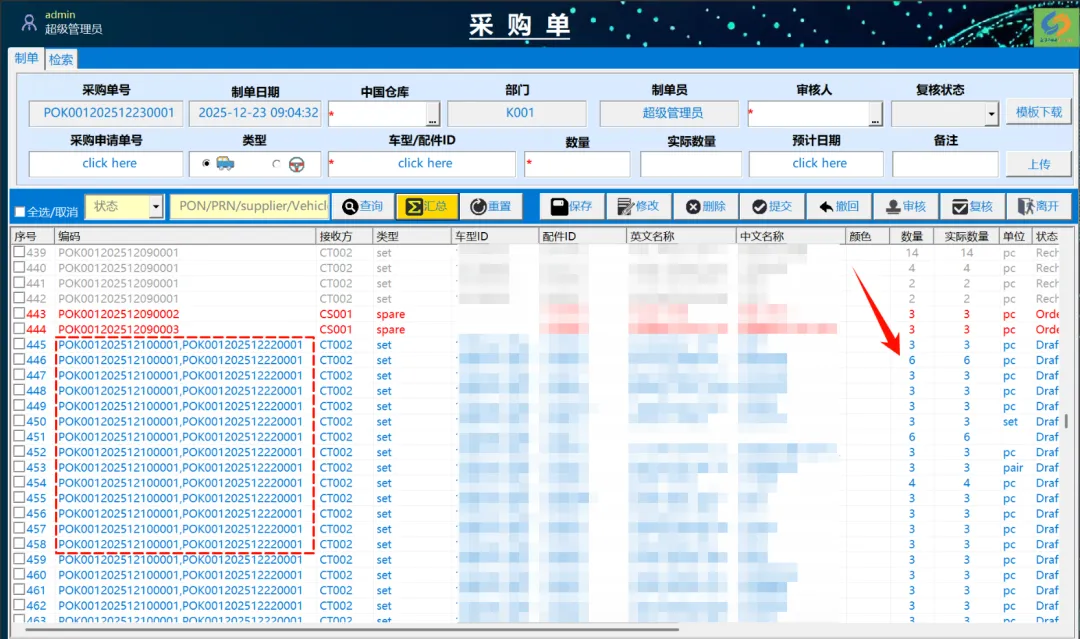Click the 模板下载 template download button

coord(1039,112)
